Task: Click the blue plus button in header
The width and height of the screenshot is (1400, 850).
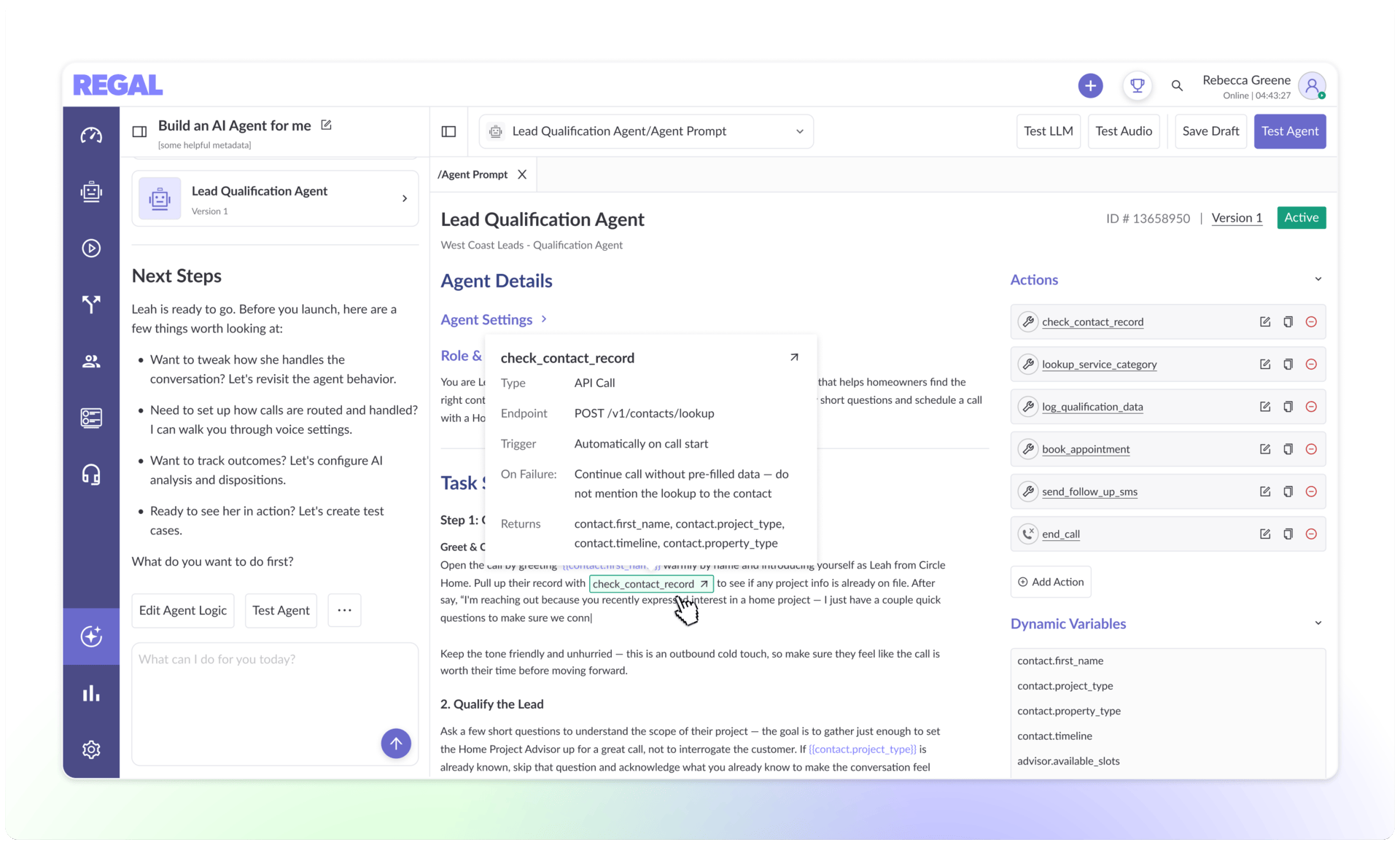Action: (1090, 86)
